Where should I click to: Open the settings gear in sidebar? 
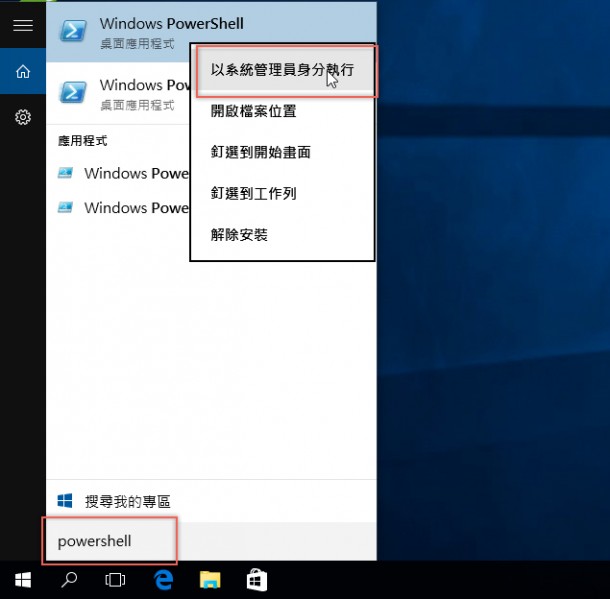(x=23, y=117)
